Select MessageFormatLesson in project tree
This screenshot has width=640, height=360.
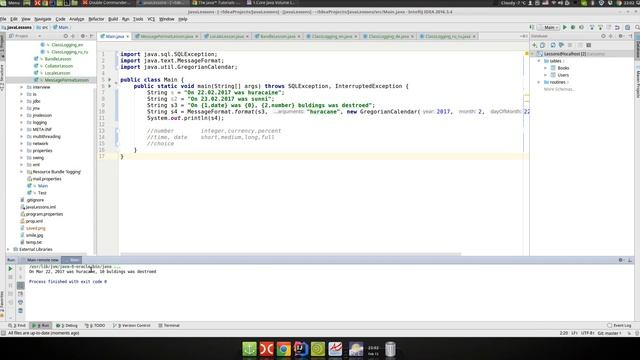(x=67, y=80)
